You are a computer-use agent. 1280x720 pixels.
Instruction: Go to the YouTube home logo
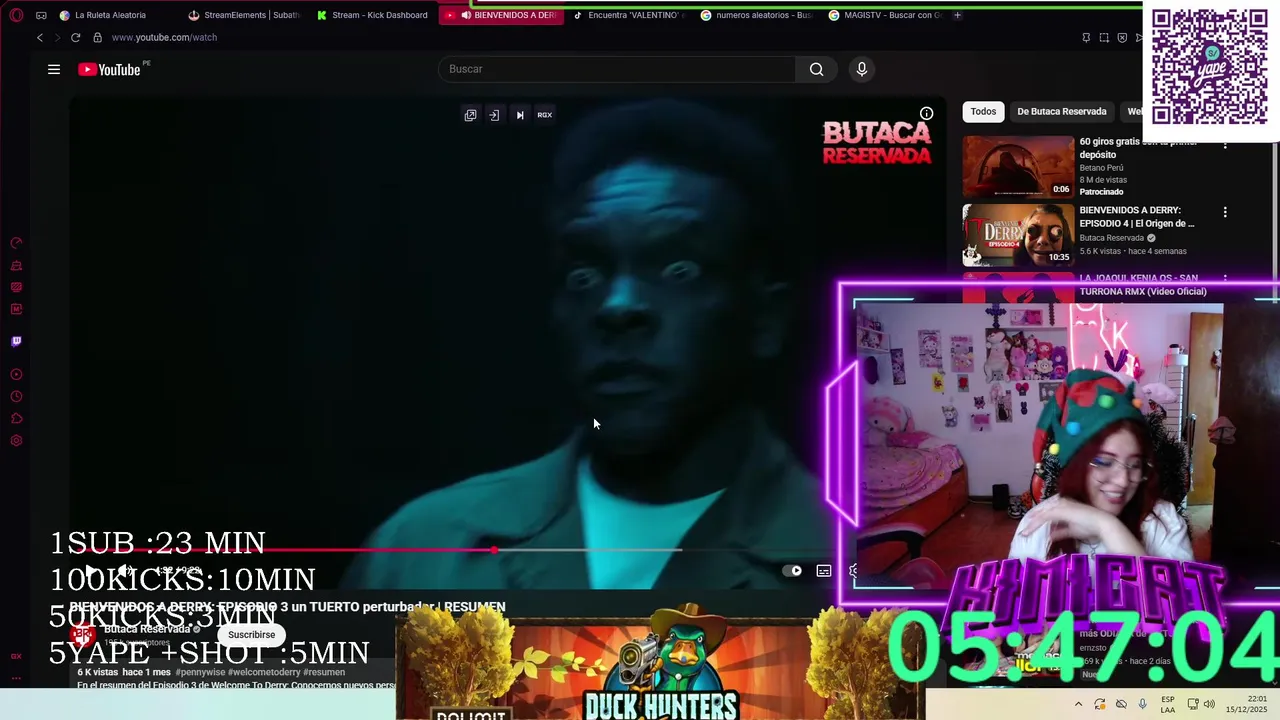[109, 69]
